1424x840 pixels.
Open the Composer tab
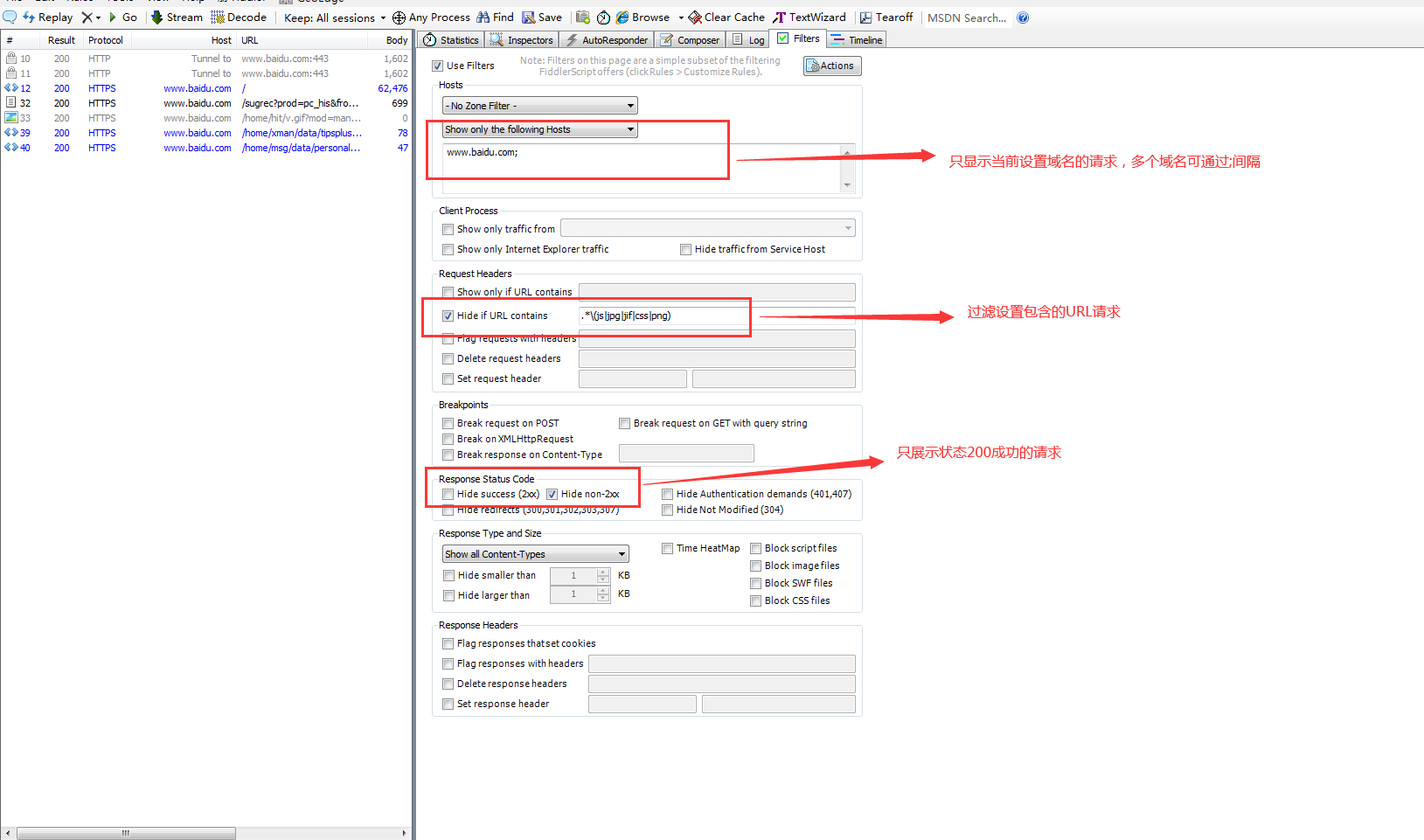click(691, 40)
